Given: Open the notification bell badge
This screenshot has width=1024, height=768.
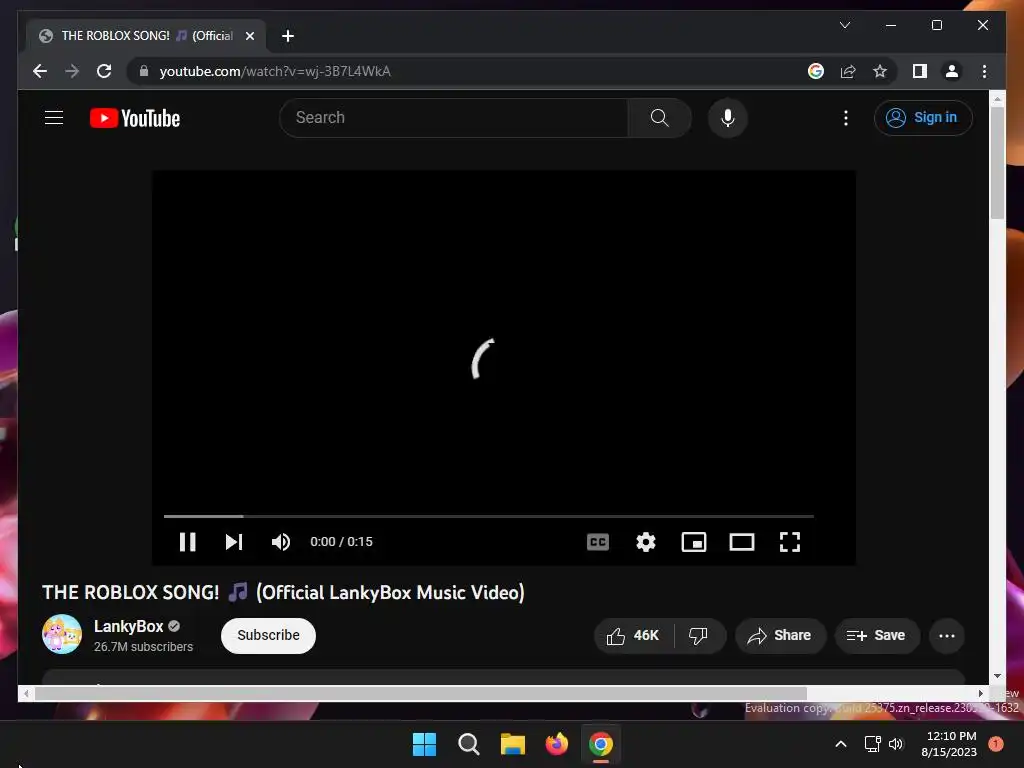Looking at the screenshot, I should 996,743.
